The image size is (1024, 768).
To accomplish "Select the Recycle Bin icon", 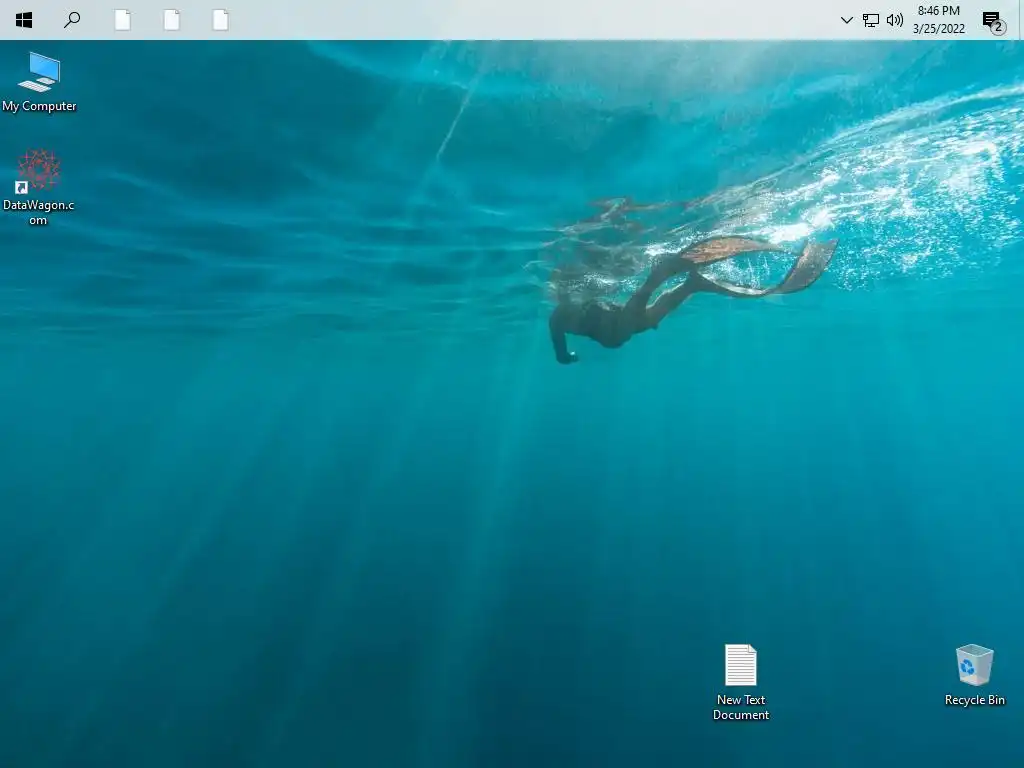I will click(x=974, y=675).
